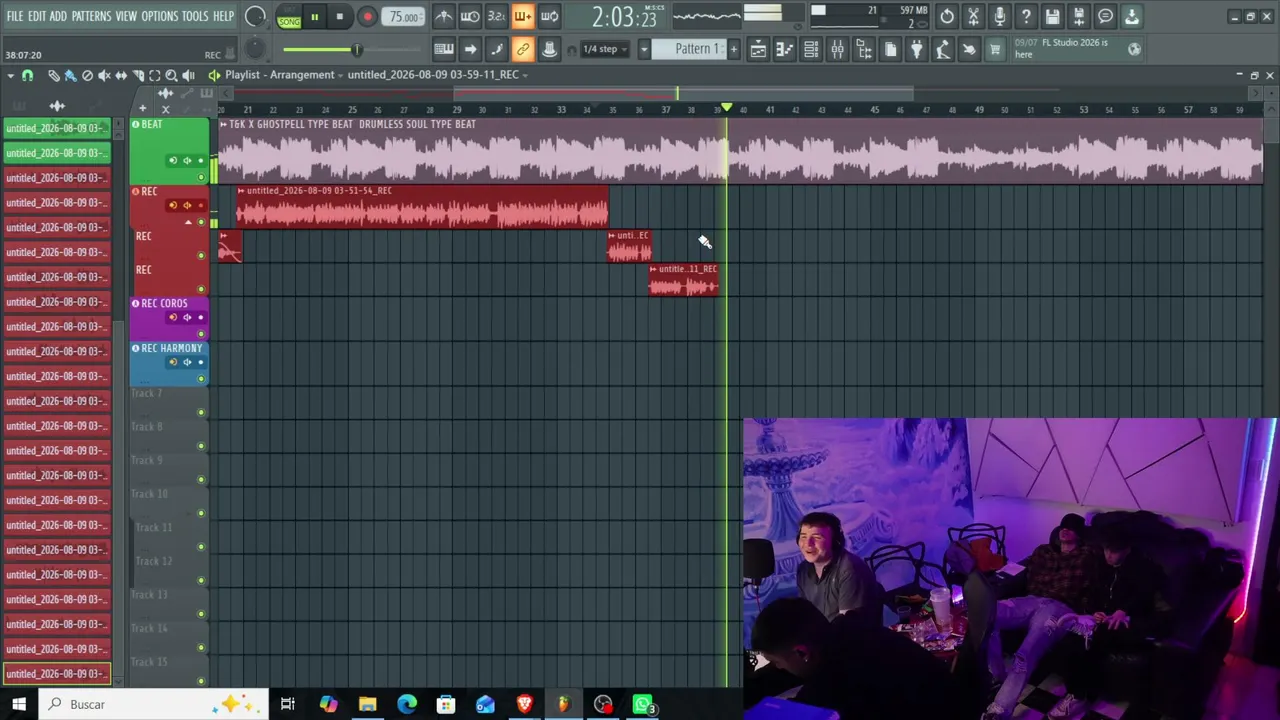The image size is (1280, 720).
Task: Select the playlist Slip tool
Action: 121,75
